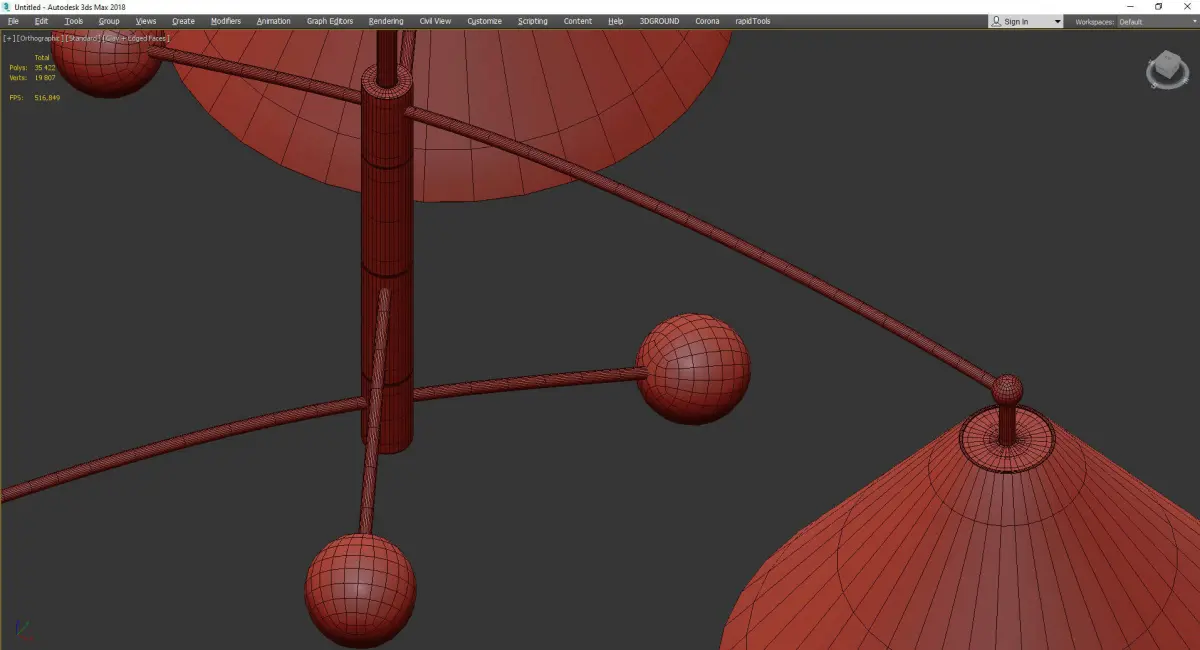The height and width of the screenshot is (650, 1200).
Task: Click the Verts count value 19 807
Action: pos(45,77)
